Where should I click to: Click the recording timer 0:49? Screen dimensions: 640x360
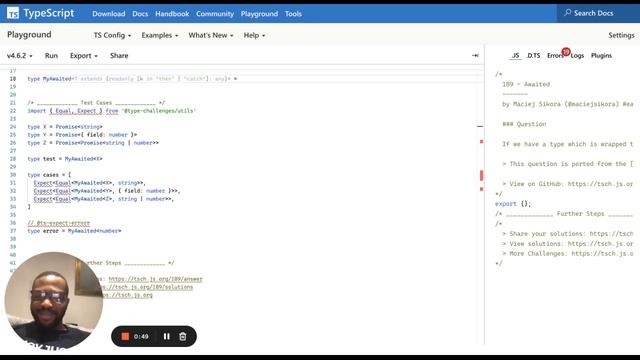coord(141,336)
